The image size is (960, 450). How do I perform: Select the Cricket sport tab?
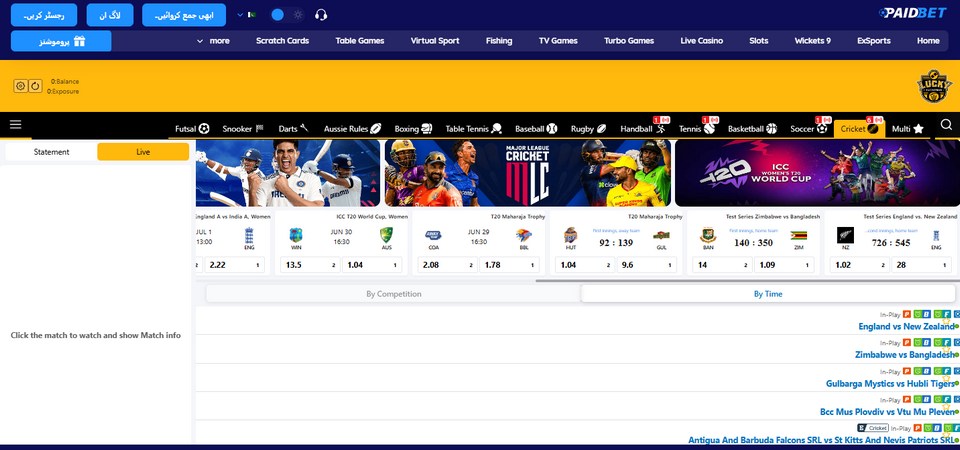(x=859, y=129)
